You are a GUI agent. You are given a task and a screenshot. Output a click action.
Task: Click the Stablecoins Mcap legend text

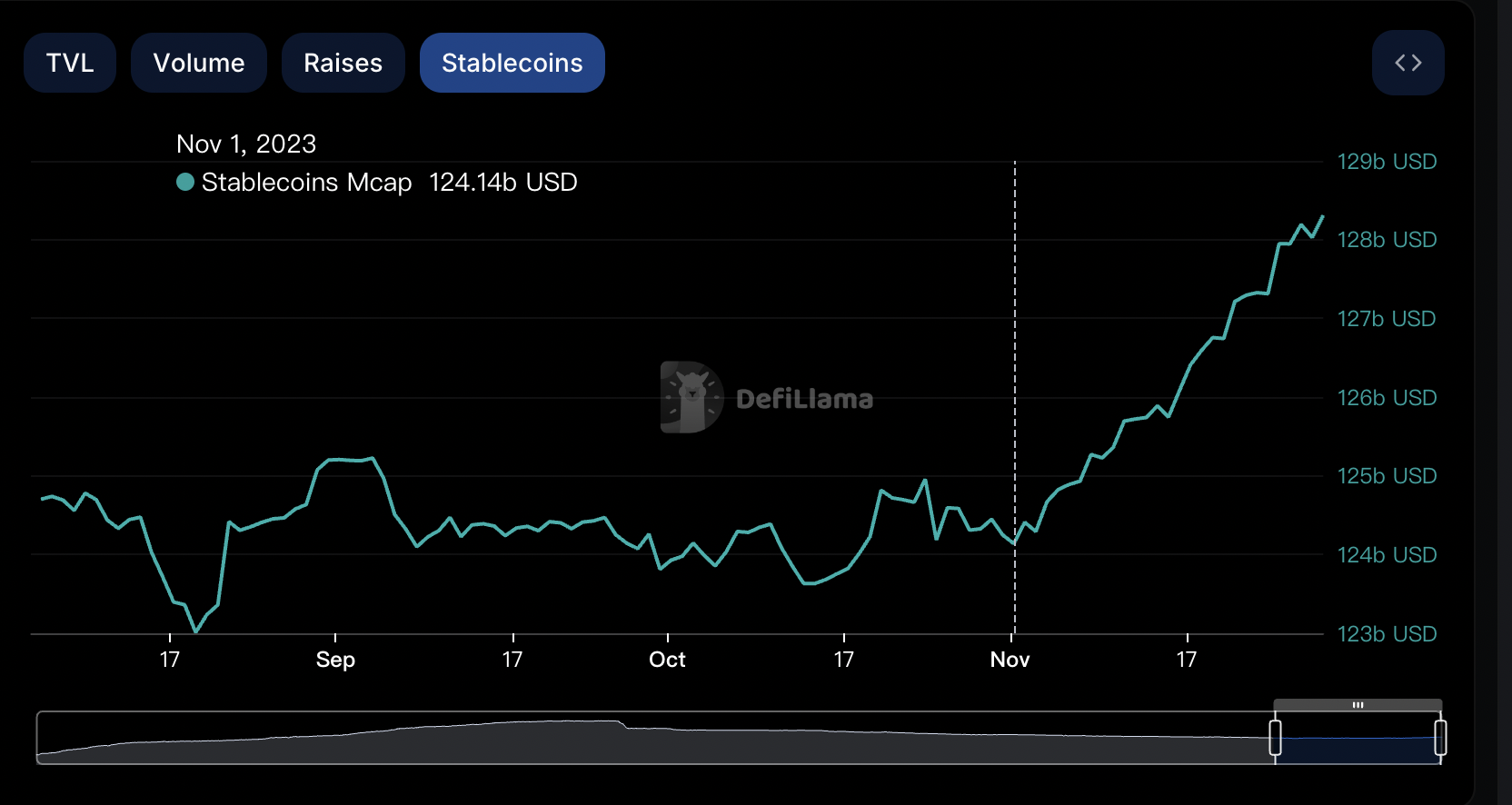coord(306,183)
